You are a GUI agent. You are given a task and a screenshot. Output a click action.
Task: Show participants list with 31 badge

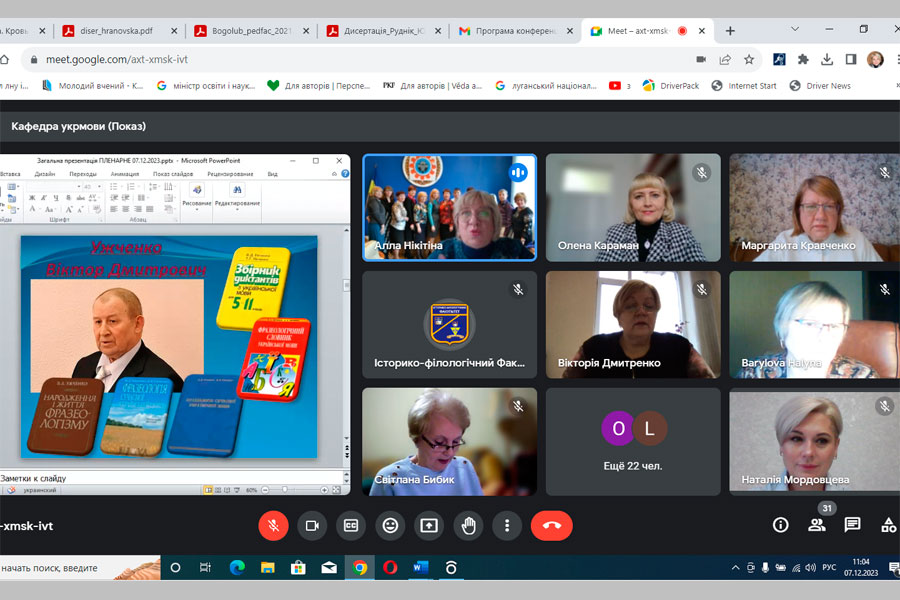(x=817, y=525)
